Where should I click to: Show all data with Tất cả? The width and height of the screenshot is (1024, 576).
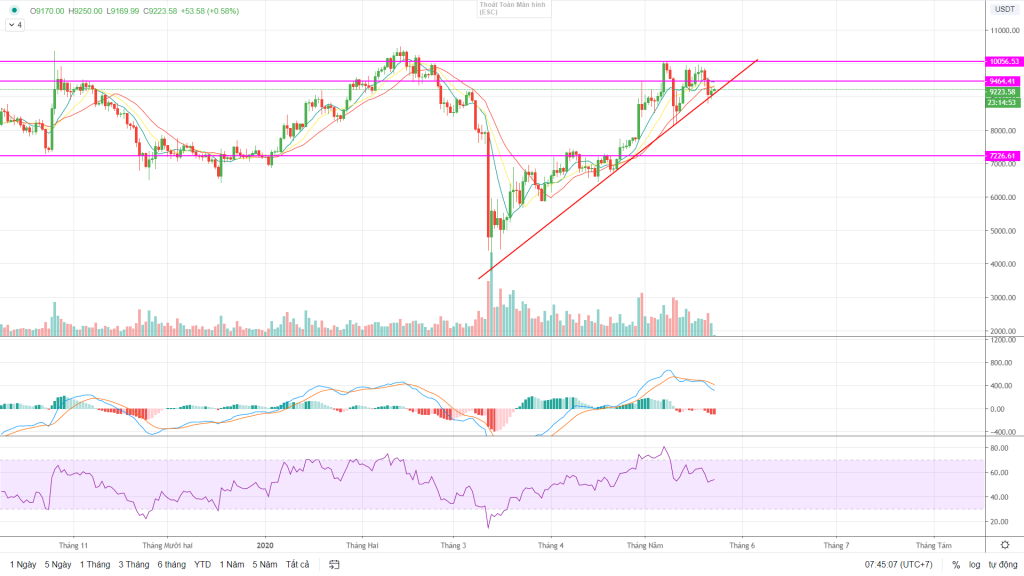[297, 565]
